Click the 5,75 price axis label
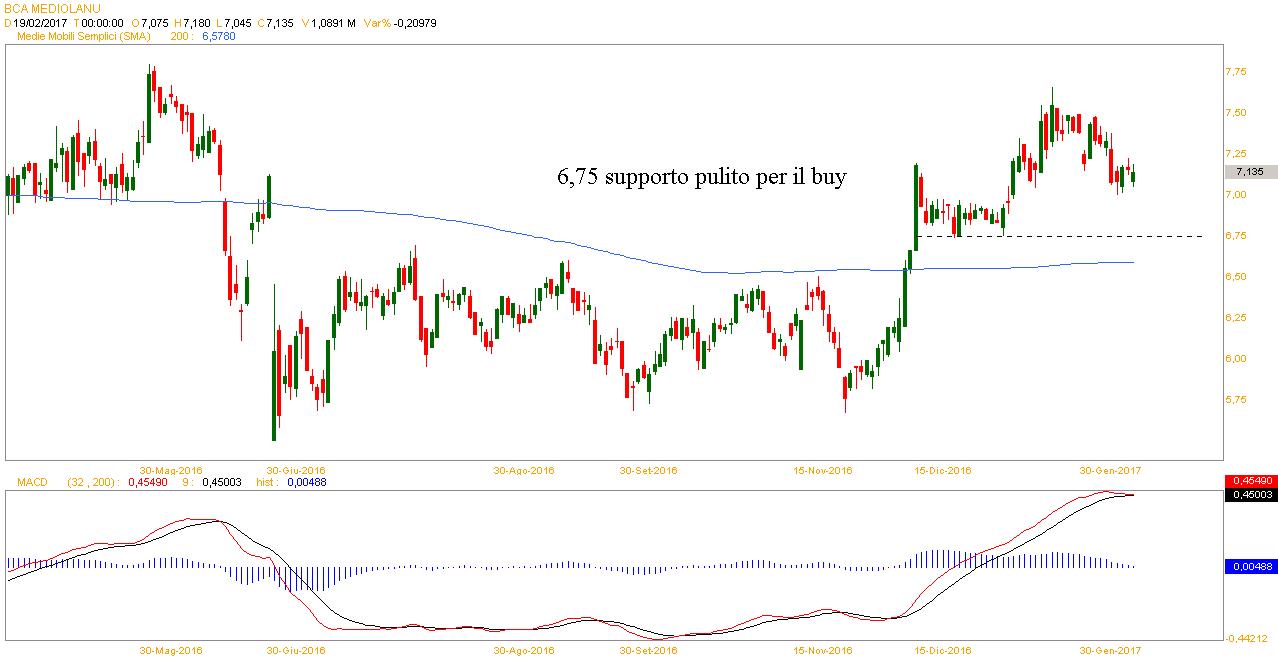This screenshot has height=668, width=1278. point(1235,400)
